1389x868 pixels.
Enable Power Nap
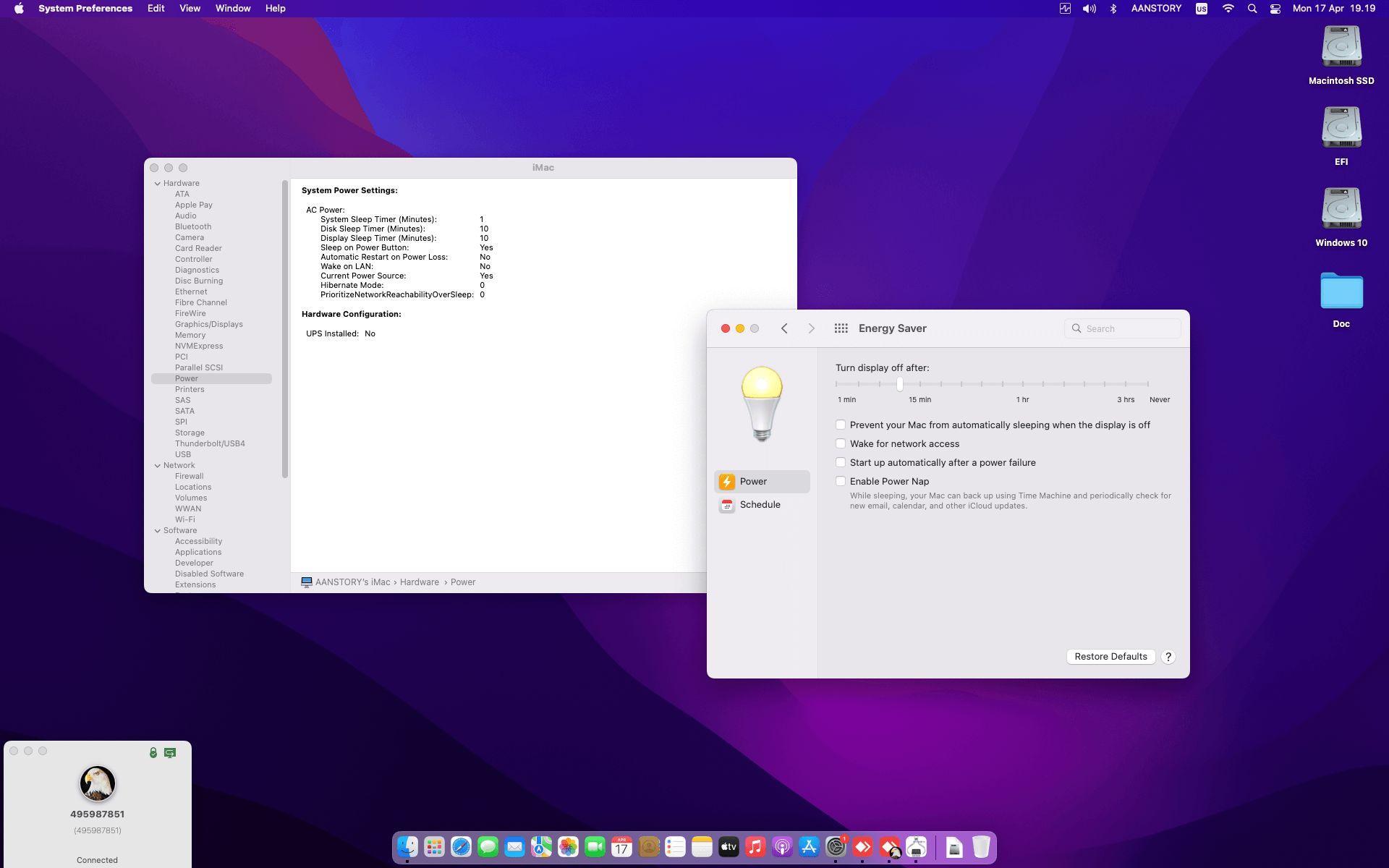[x=841, y=481]
